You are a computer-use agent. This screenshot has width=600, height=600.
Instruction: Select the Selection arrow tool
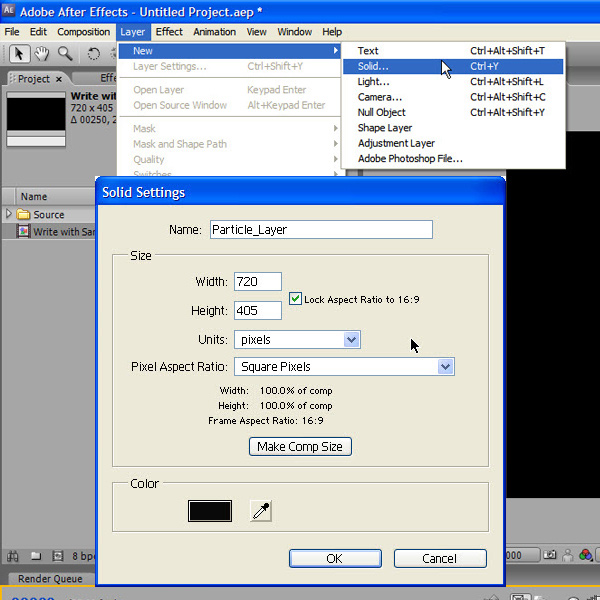tap(19, 53)
